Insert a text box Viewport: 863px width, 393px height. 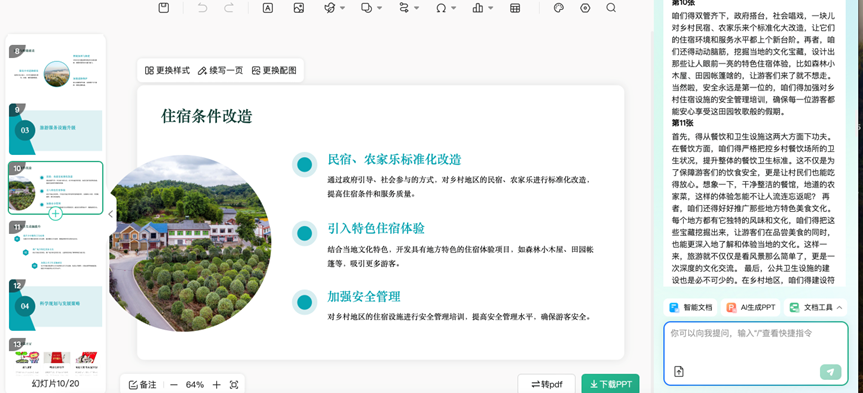267,8
